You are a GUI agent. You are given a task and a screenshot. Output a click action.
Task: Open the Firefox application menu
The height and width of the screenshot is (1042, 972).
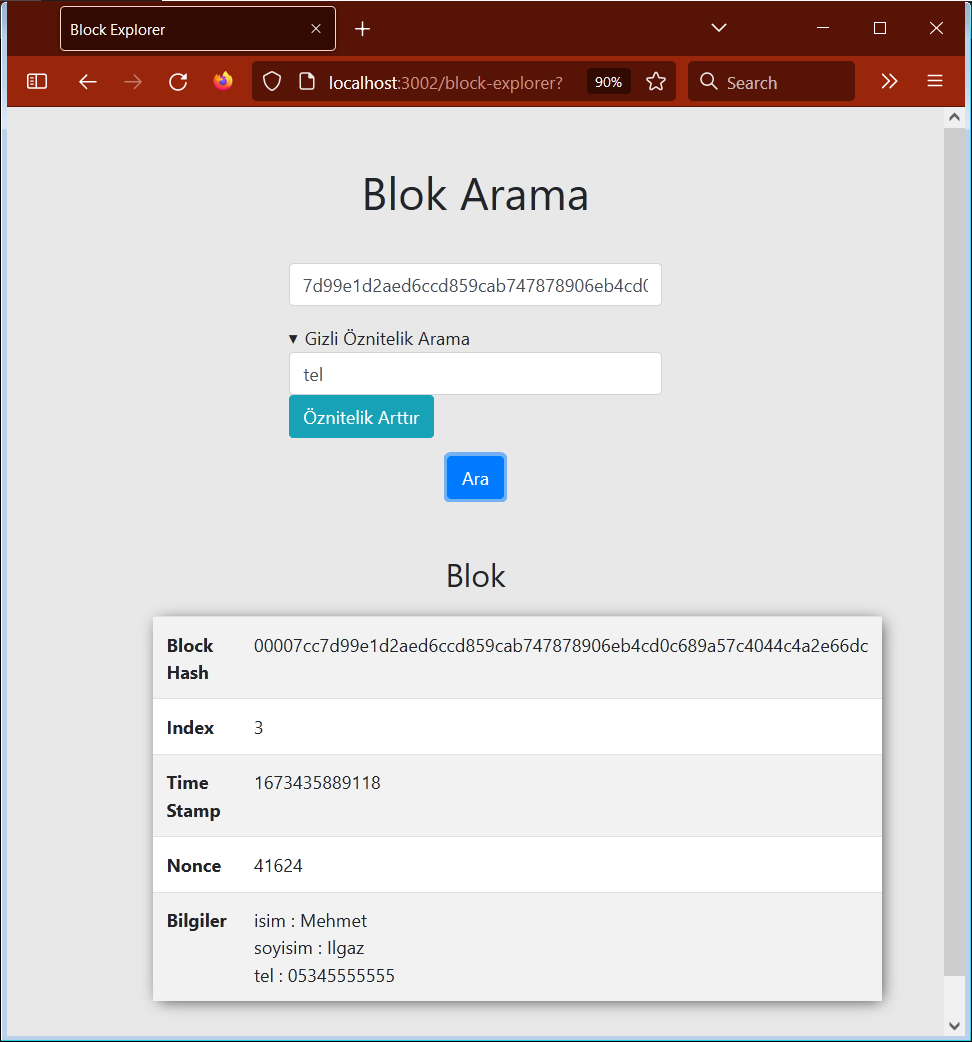(x=934, y=82)
